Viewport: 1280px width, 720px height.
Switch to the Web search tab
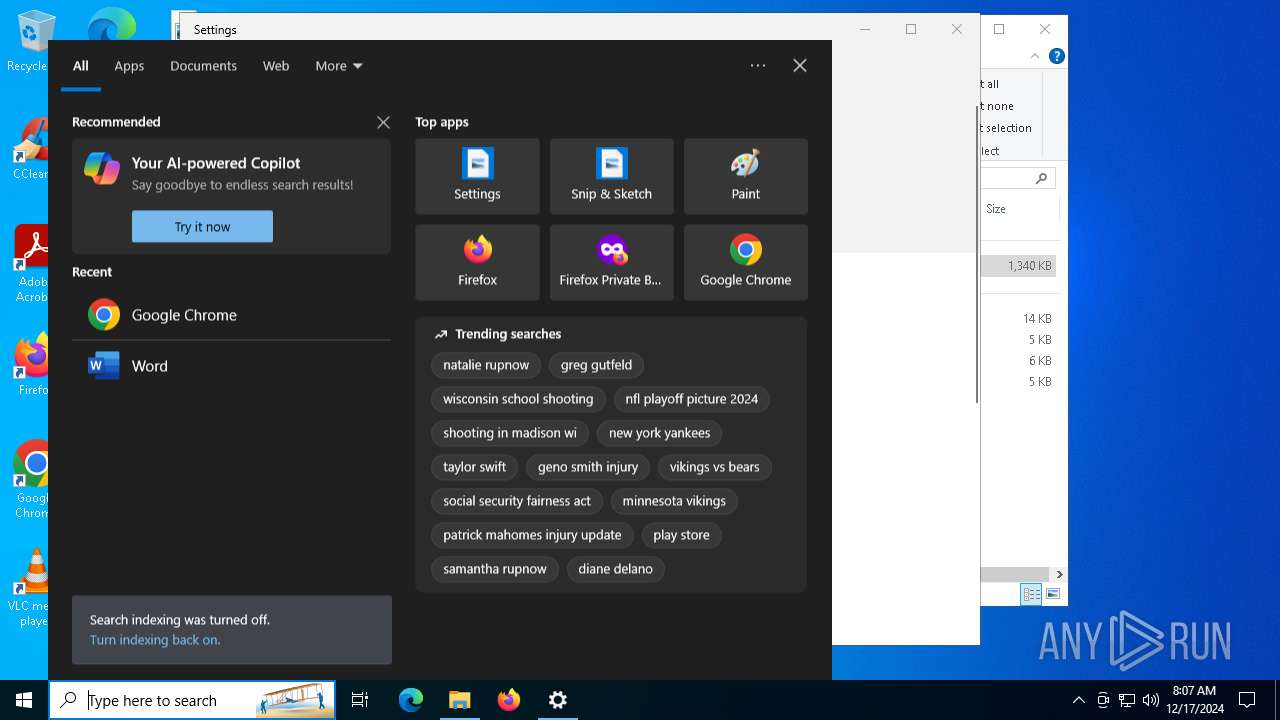(x=276, y=66)
